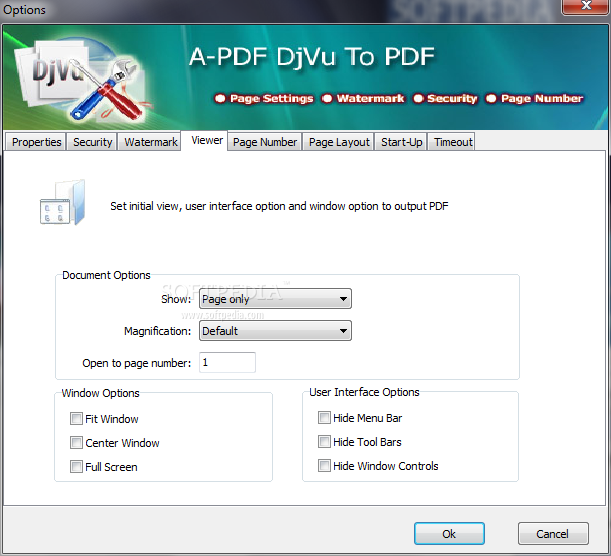This screenshot has height=556, width=611.
Task: Click the 'Page Settings' banner text
Action: [x=272, y=99]
